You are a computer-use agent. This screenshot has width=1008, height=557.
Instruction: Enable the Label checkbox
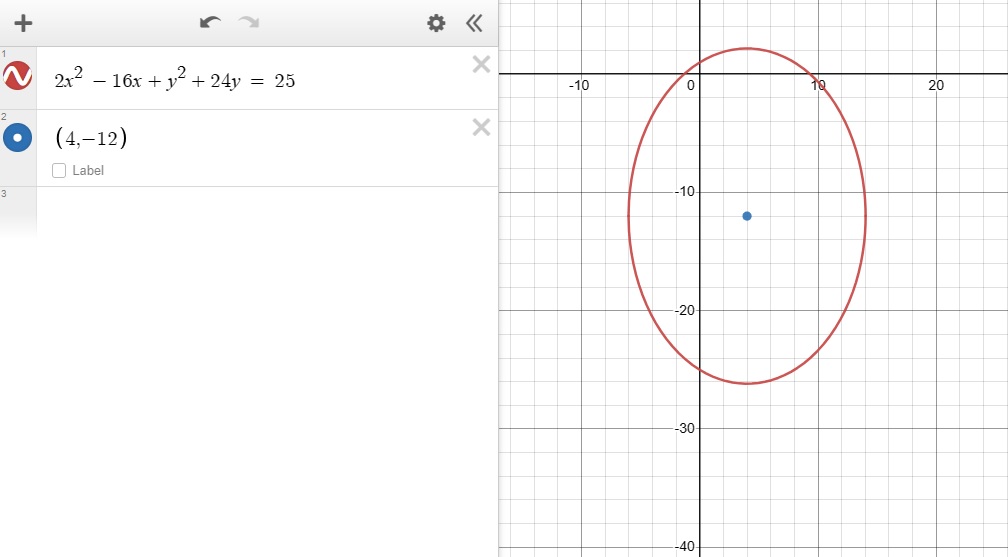coord(59,170)
